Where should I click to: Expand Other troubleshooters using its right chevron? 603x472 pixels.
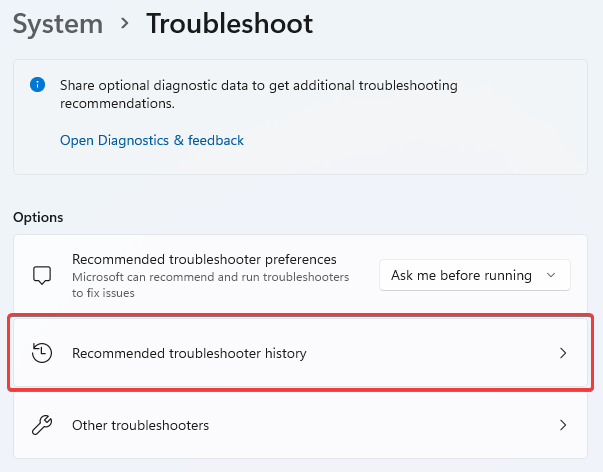[563, 426]
